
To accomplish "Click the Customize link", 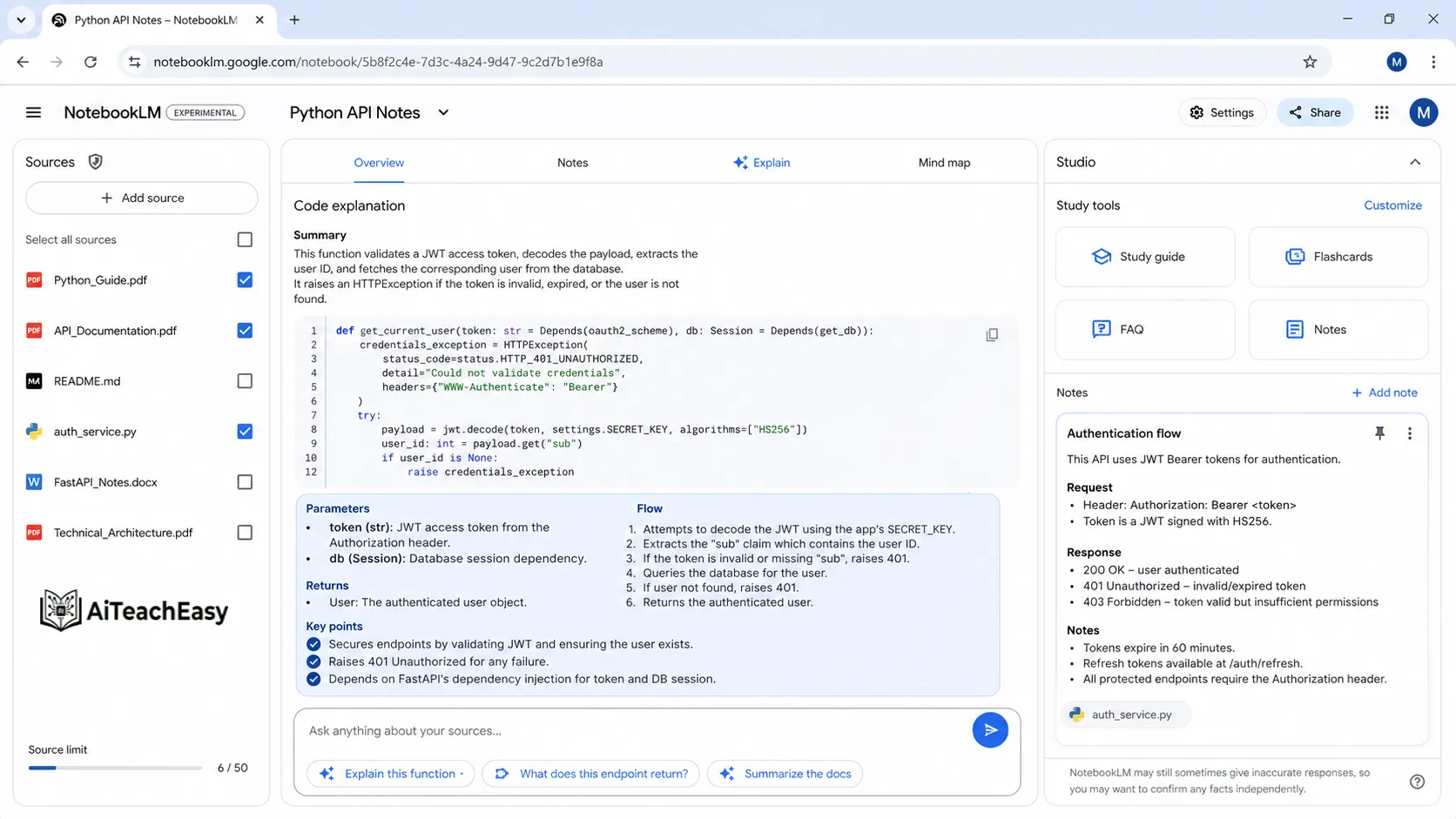I will [x=1392, y=205].
